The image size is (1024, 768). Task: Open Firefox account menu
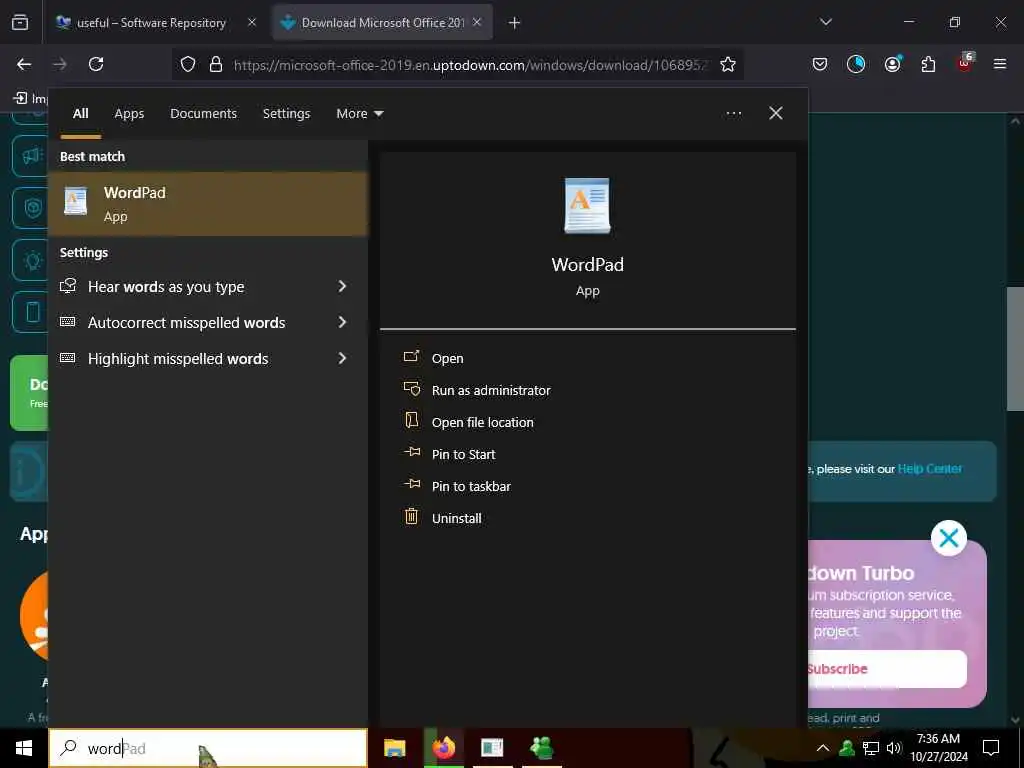[892, 64]
